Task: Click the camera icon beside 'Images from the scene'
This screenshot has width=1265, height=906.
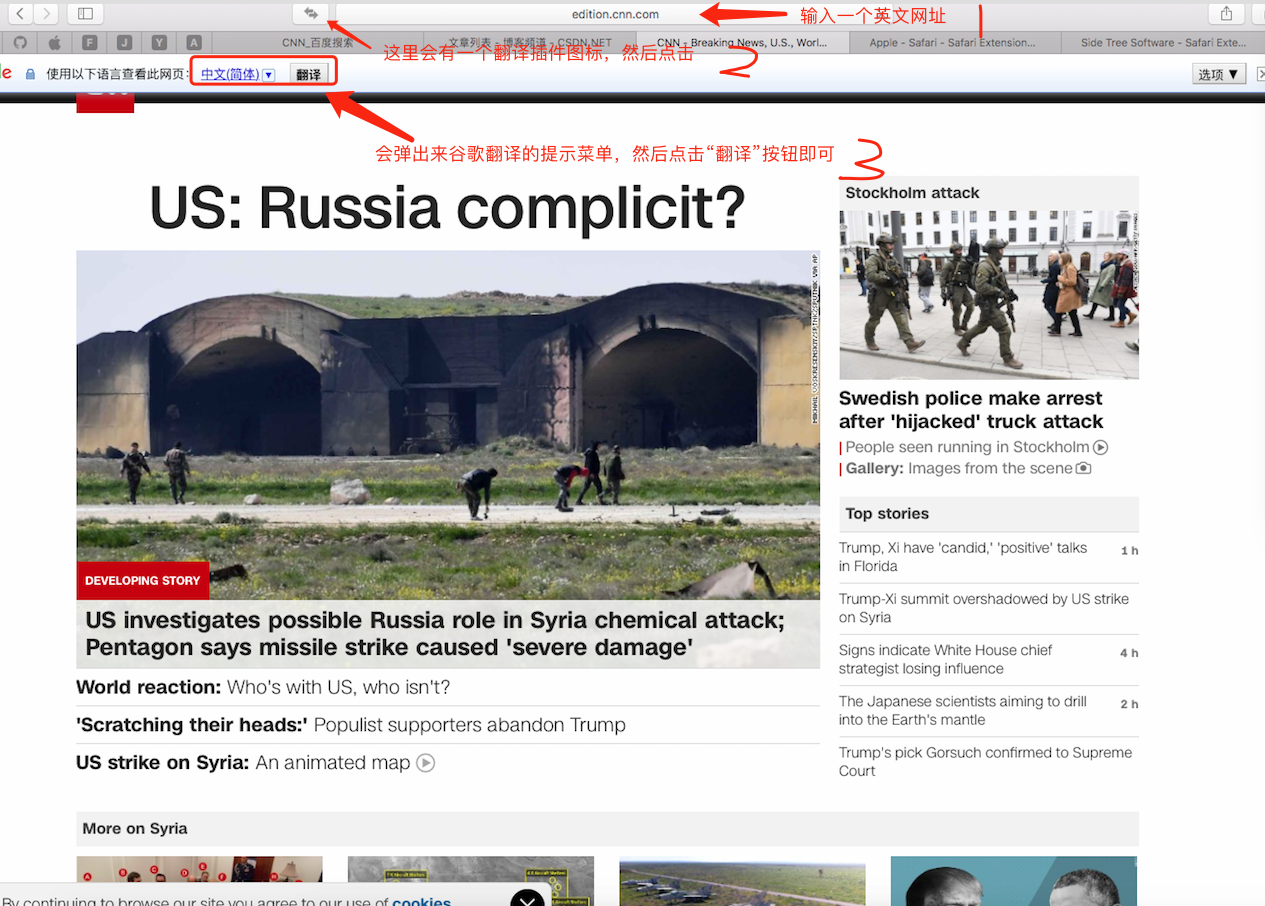Action: 1084,468
